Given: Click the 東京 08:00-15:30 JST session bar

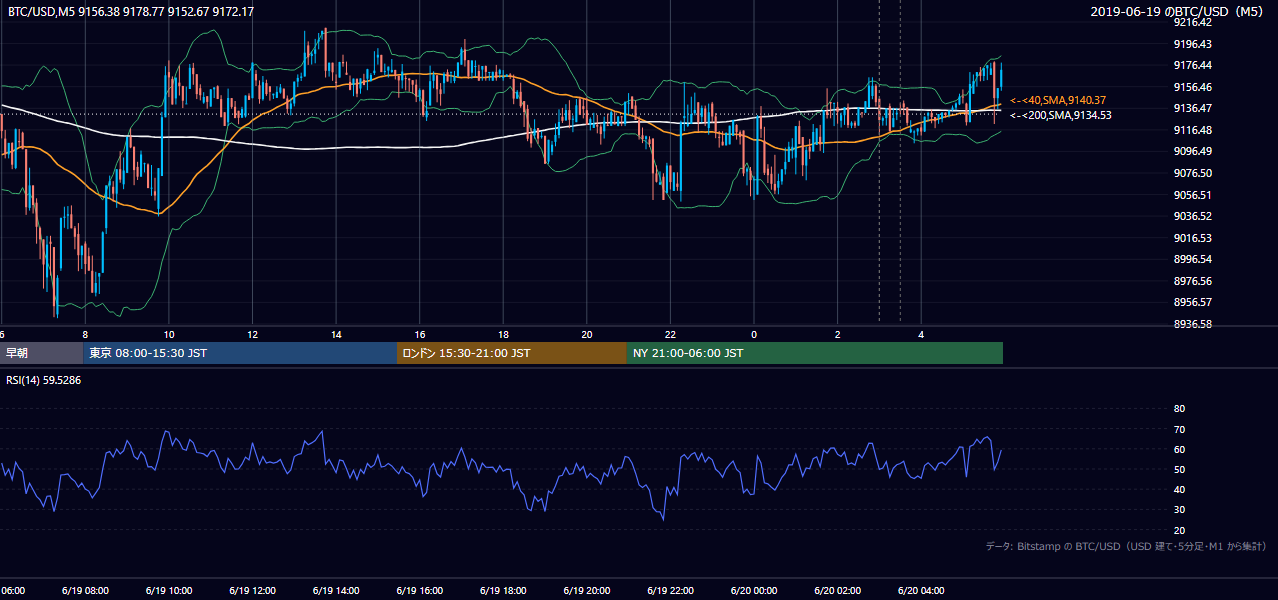Looking at the screenshot, I should [240, 353].
